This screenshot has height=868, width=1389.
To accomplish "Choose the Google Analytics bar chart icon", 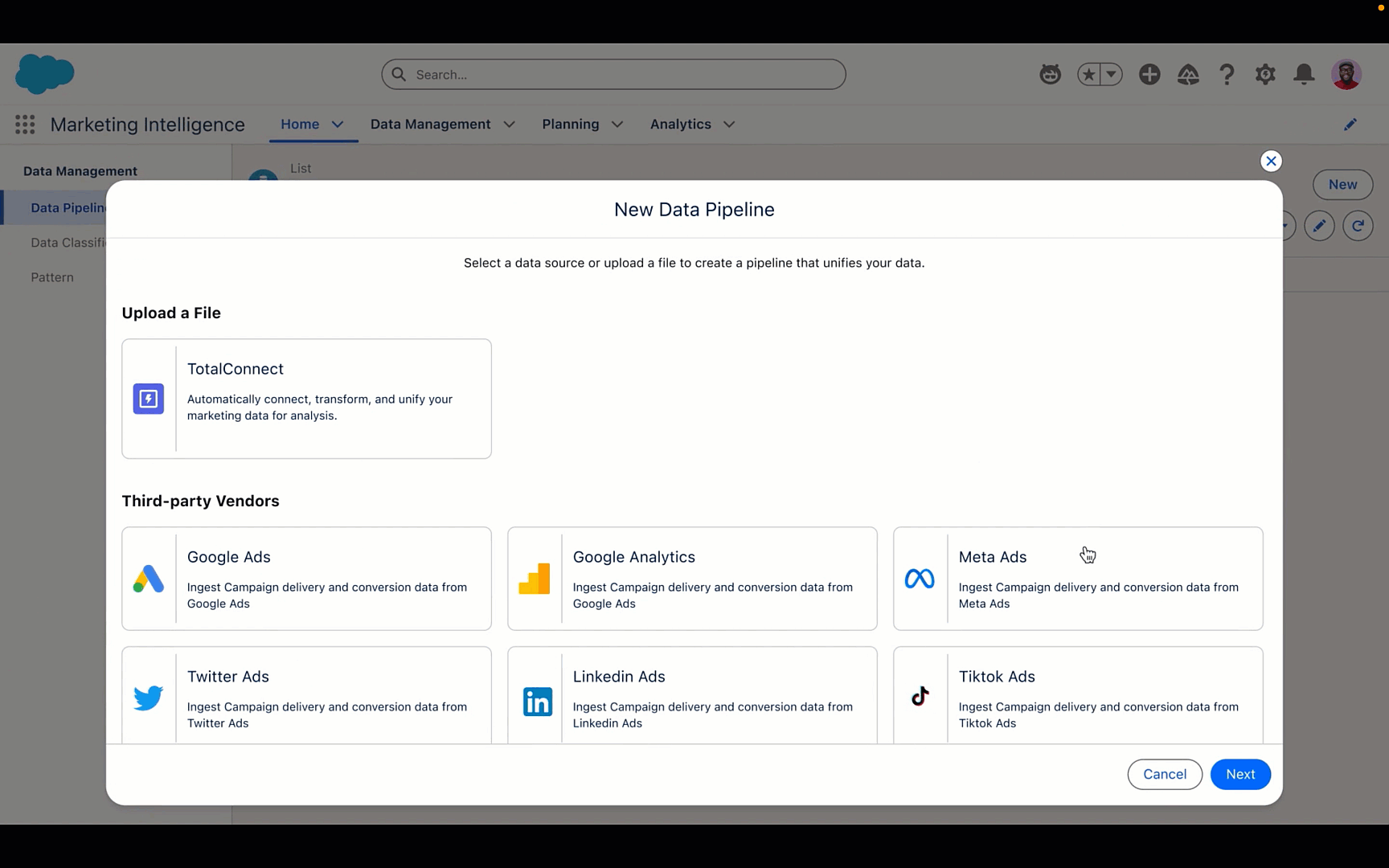I will (x=535, y=579).
